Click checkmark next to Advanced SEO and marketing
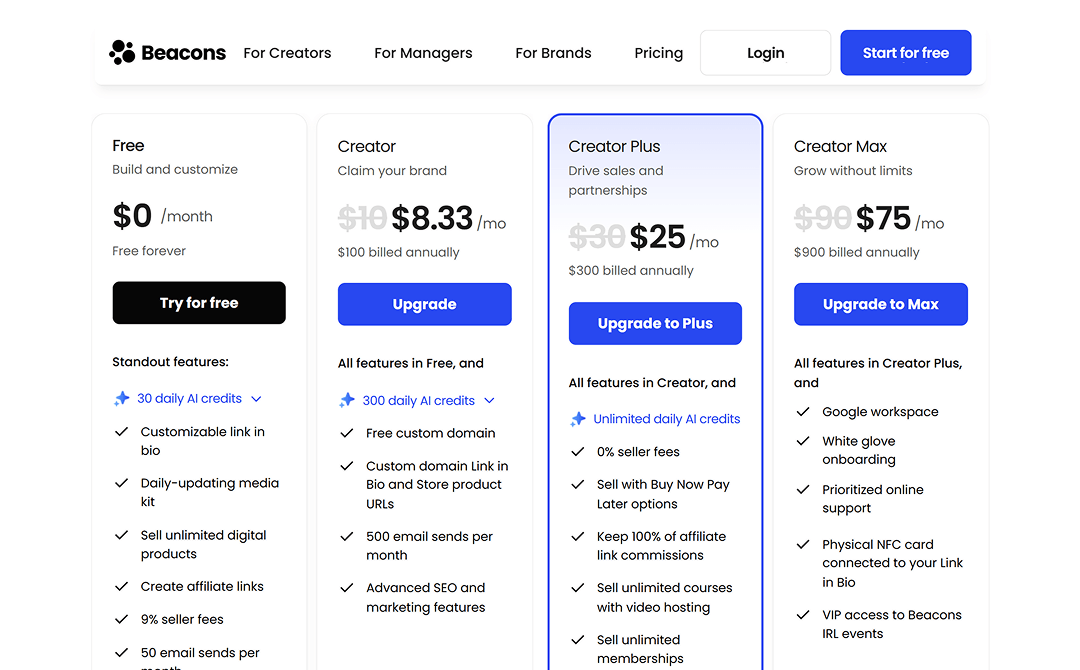The height and width of the screenshot is (670, 1080). point(347,588)
